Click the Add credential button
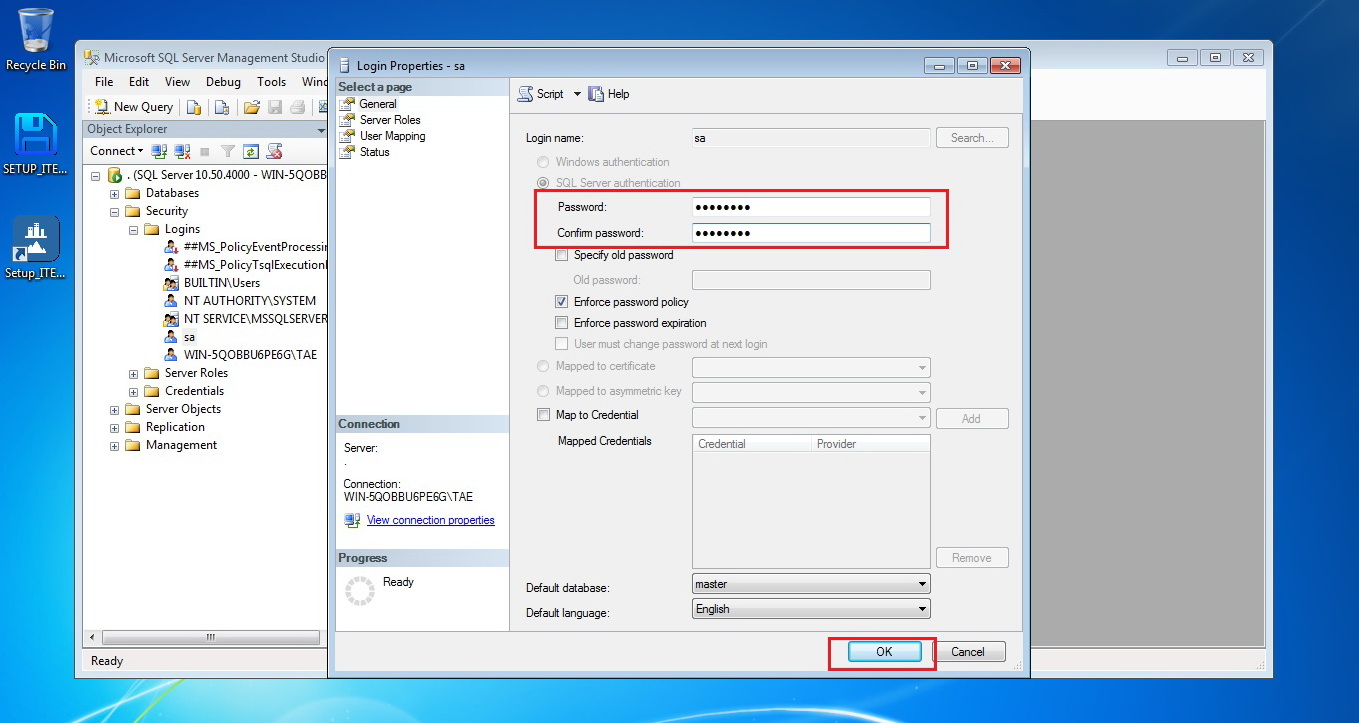This screenshot has width=1359, height=723. 972,419
